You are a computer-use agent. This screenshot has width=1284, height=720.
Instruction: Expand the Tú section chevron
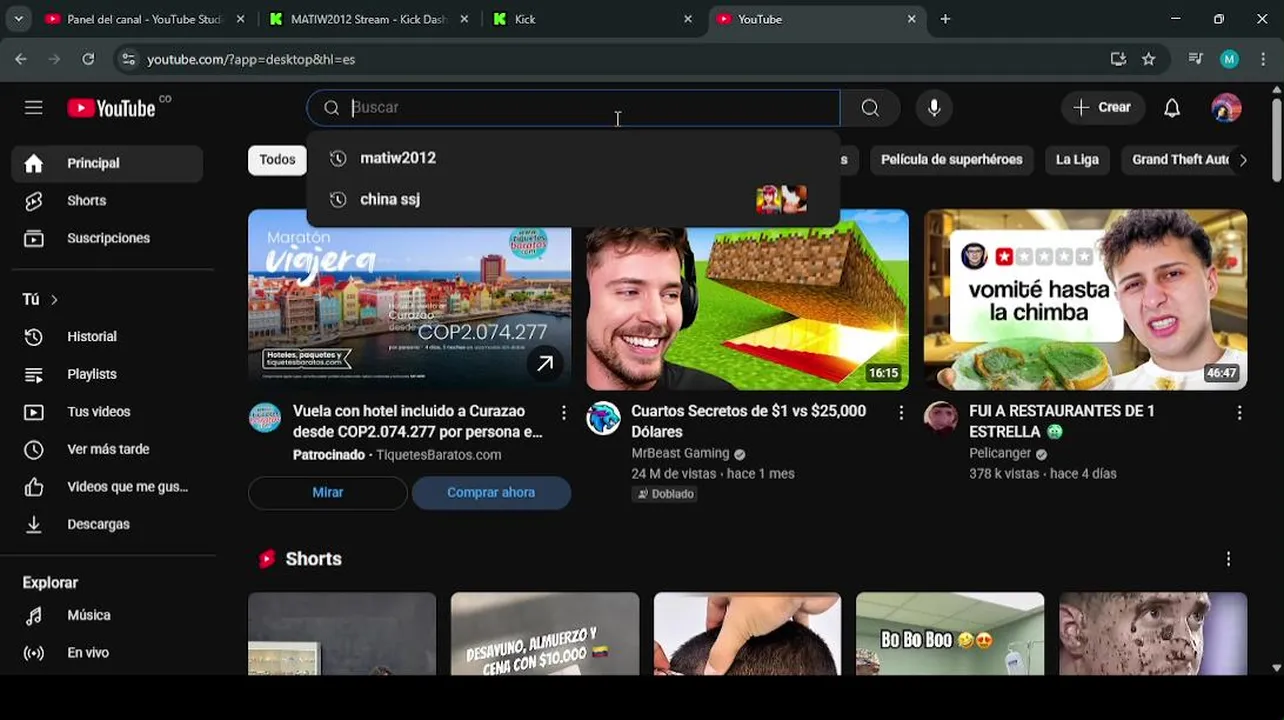(x=54, y=300)
